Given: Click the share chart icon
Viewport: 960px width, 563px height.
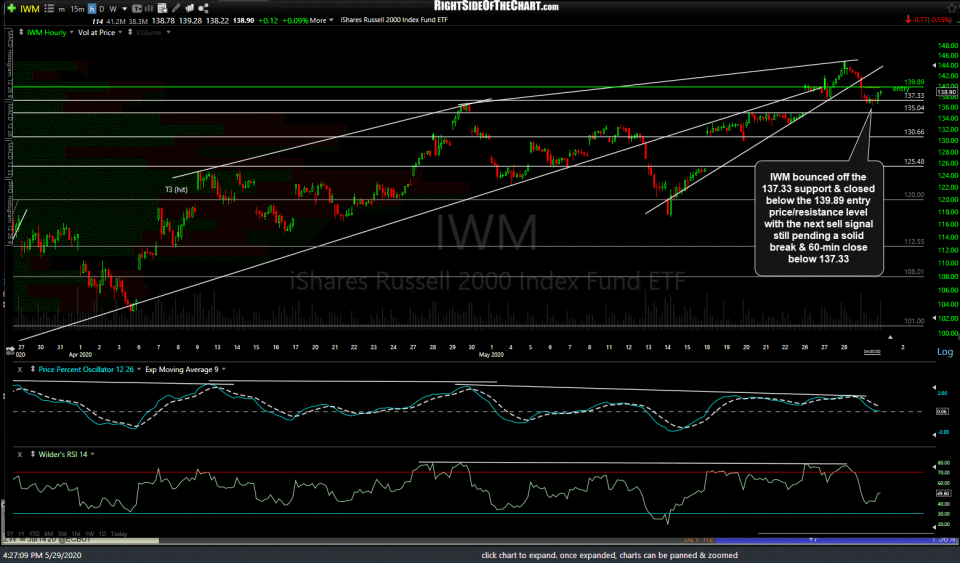Looking at the screenshot, I should pyautogui.click(x=203, y=9).
